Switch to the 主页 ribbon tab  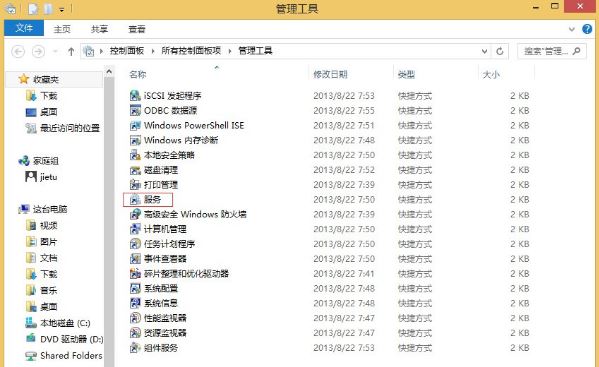[x=62, y=29]
